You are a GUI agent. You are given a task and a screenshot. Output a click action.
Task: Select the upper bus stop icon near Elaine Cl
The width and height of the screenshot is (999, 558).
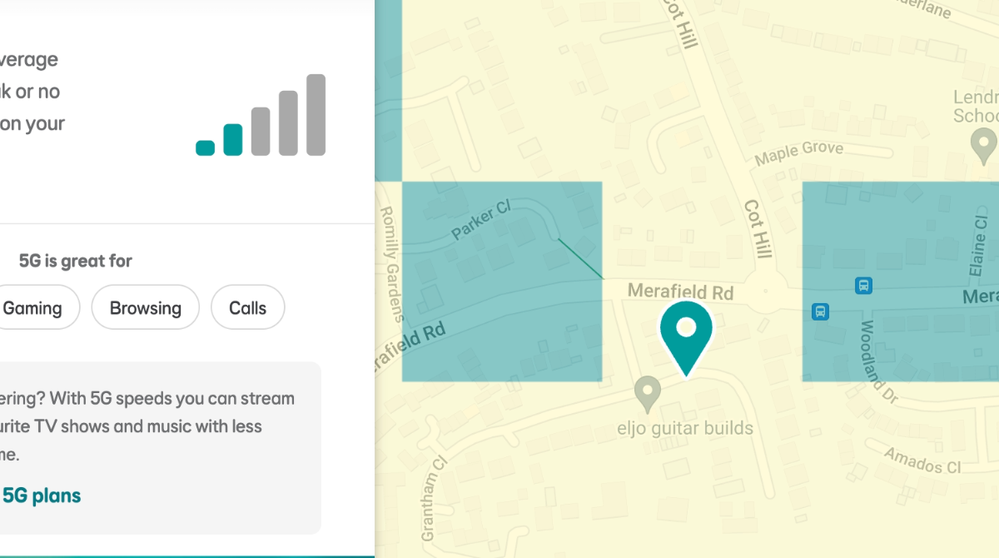pyautogui.click(x=863, y=286)
